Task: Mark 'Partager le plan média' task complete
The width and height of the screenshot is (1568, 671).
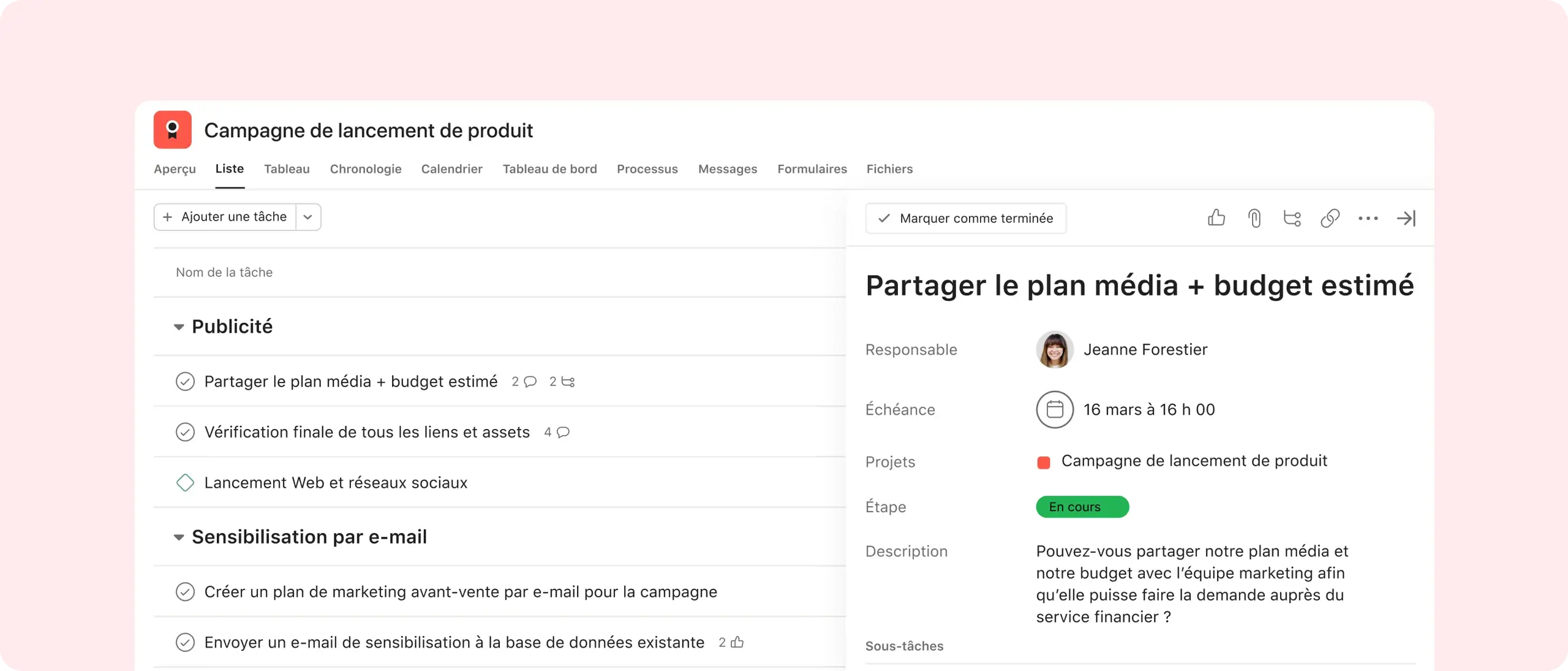Action: click(x=185, y=382)
